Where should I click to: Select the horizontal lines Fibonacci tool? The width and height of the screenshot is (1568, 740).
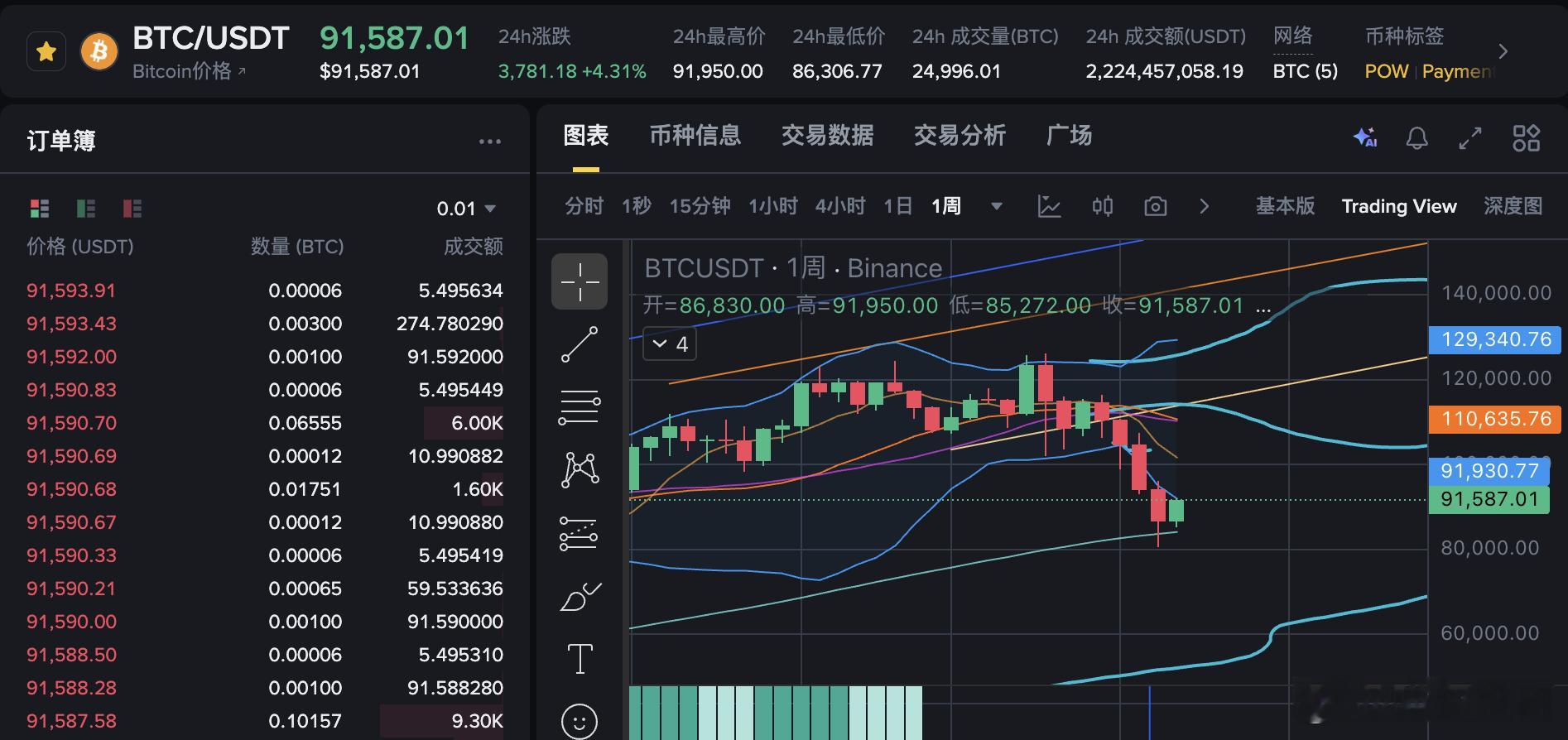coord(580,407)
